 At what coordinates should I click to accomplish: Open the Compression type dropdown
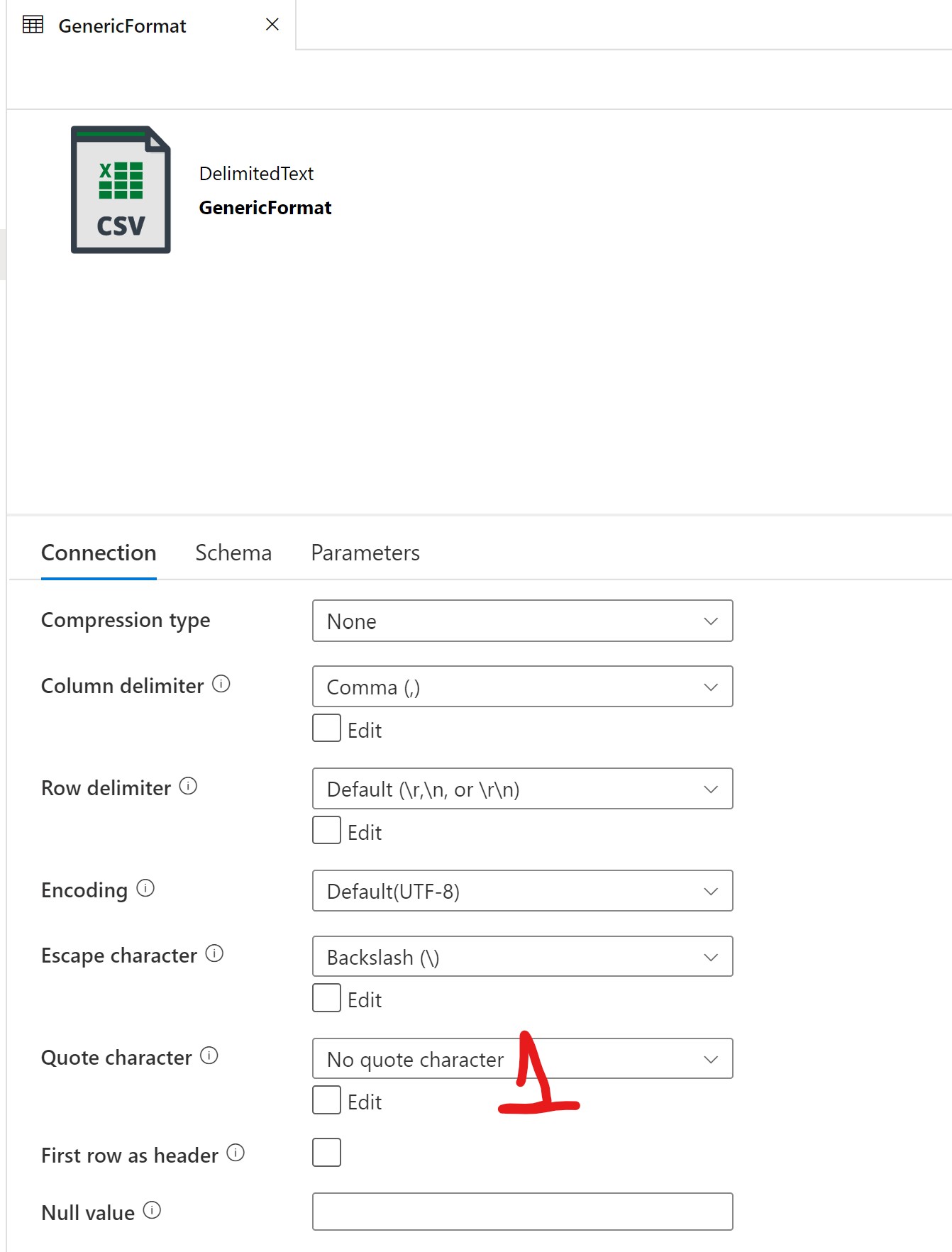click(x=522, y=621)
